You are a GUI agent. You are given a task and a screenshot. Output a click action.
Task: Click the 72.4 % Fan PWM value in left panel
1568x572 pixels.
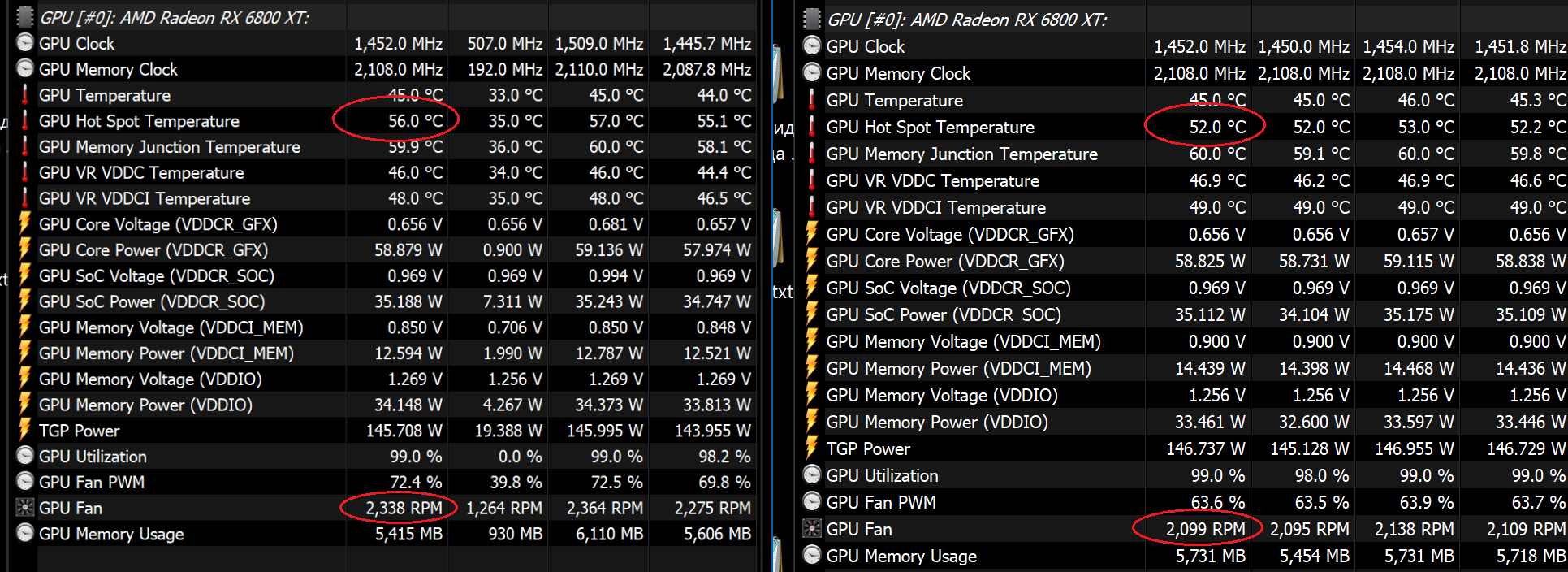pos(416,483)
